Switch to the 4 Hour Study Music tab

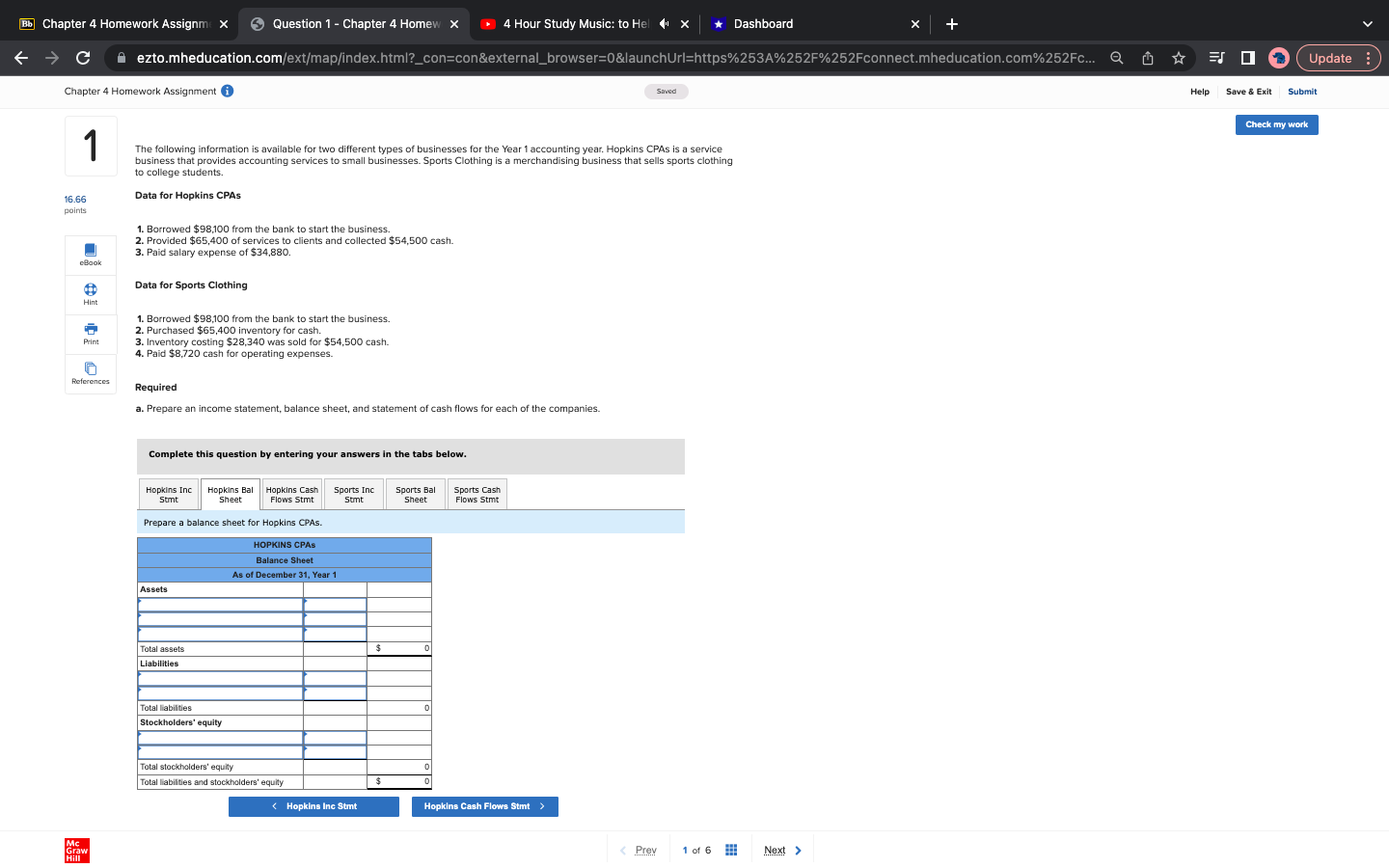576,24
